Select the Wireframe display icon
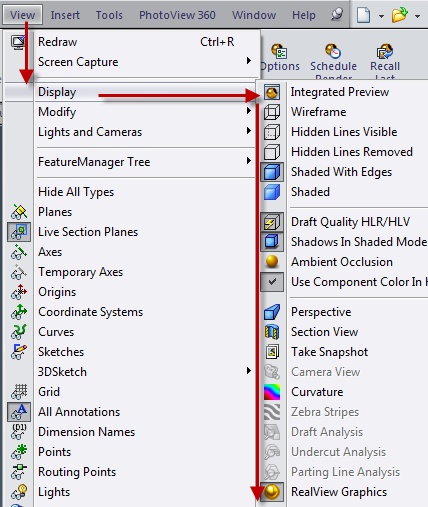This screenshot has width=428, height=507. click(x=272, y=112)
